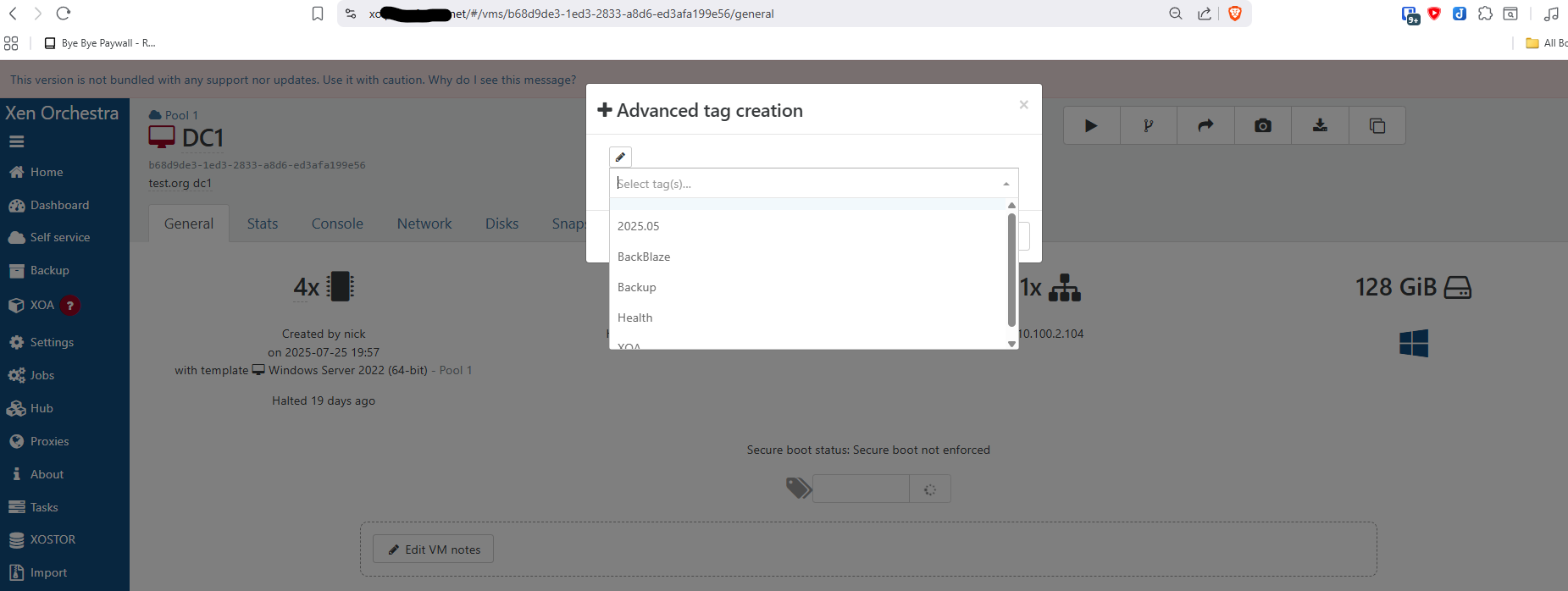Click the network interface icon
The height and width of the screenshot is (591, 1568).
[x=1065, y=288]
